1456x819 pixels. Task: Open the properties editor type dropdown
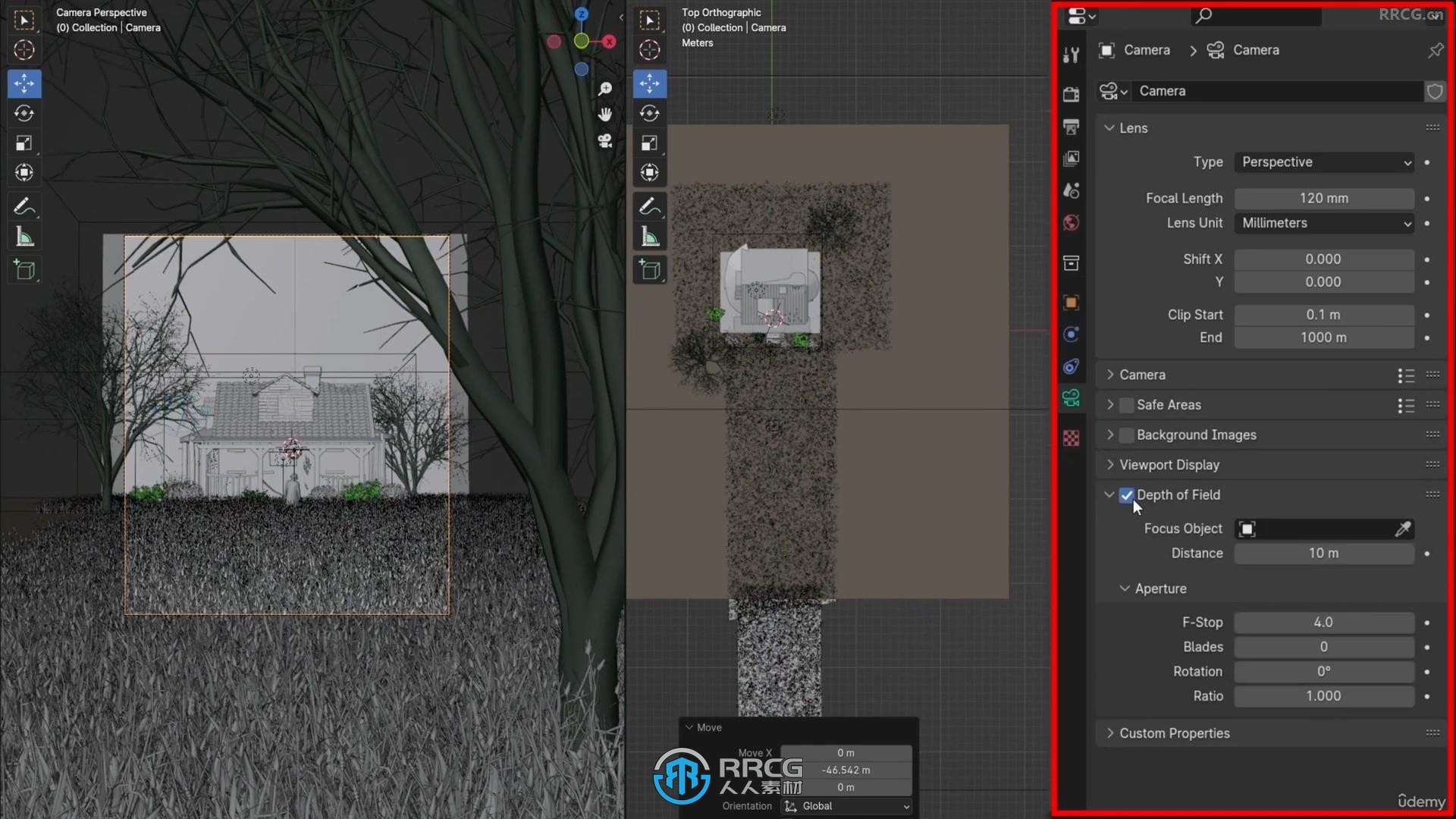click(x=1081, y=16)
